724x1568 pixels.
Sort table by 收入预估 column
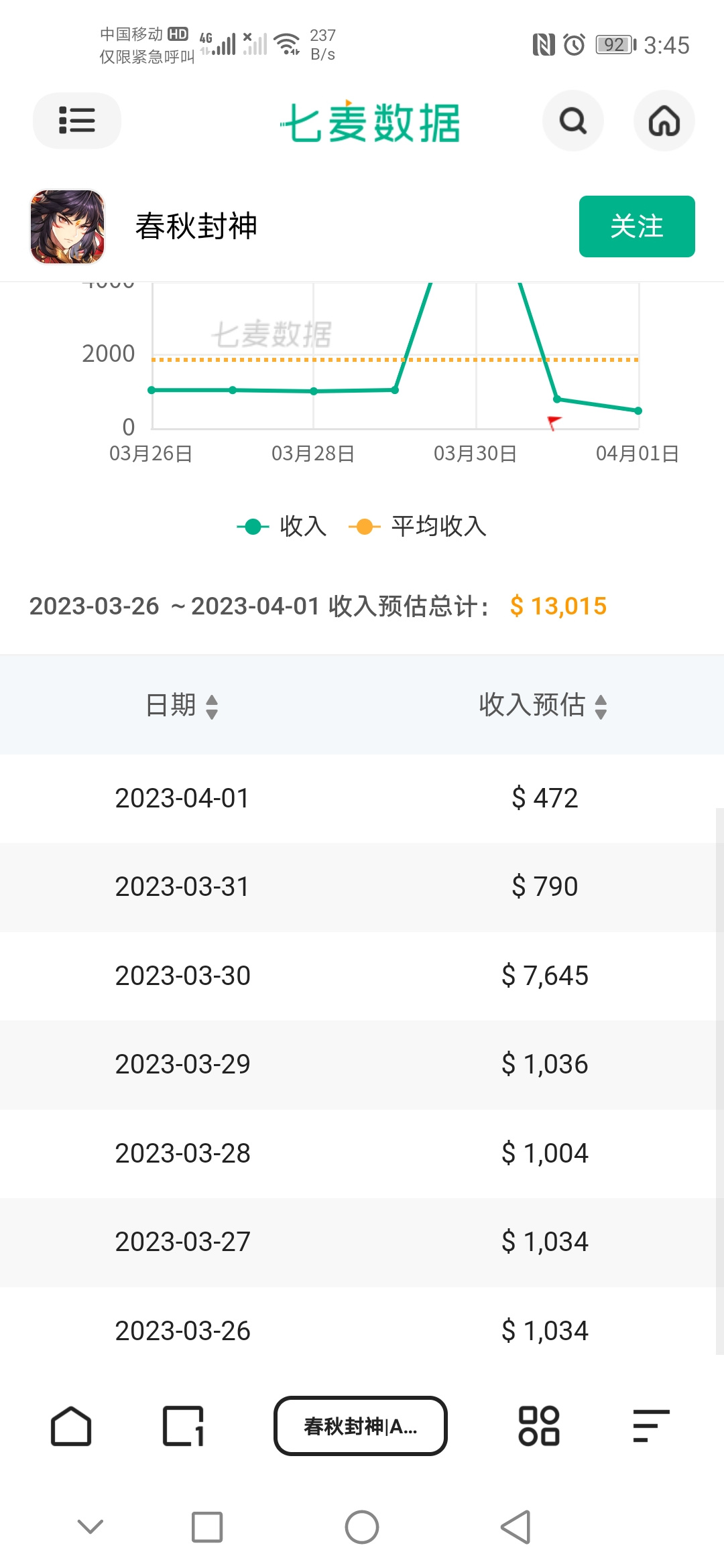(x=544, y=706)
